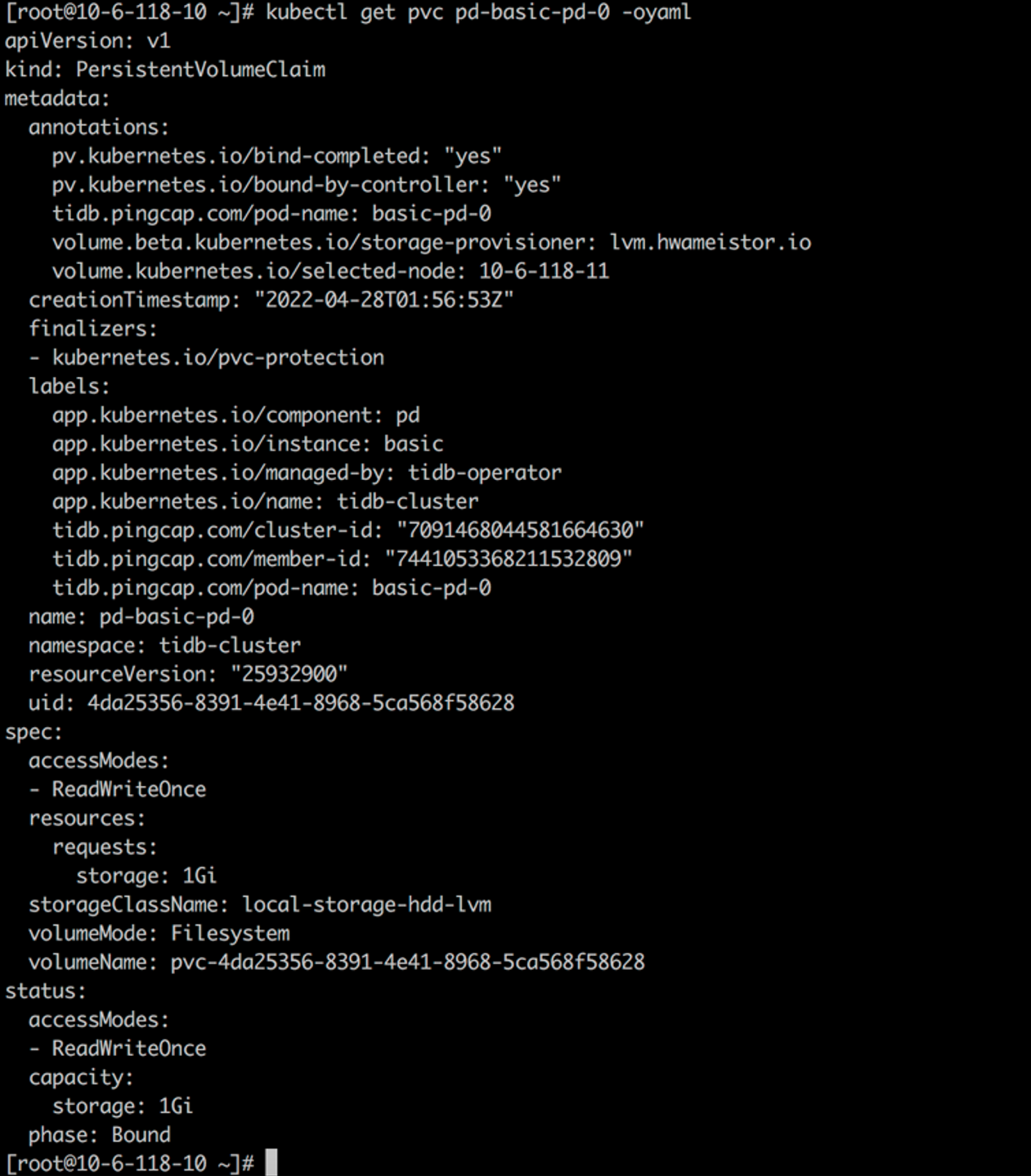Click the cluster-id number string
This screenshot has width=1031, height=1176.
pos(520,530)
